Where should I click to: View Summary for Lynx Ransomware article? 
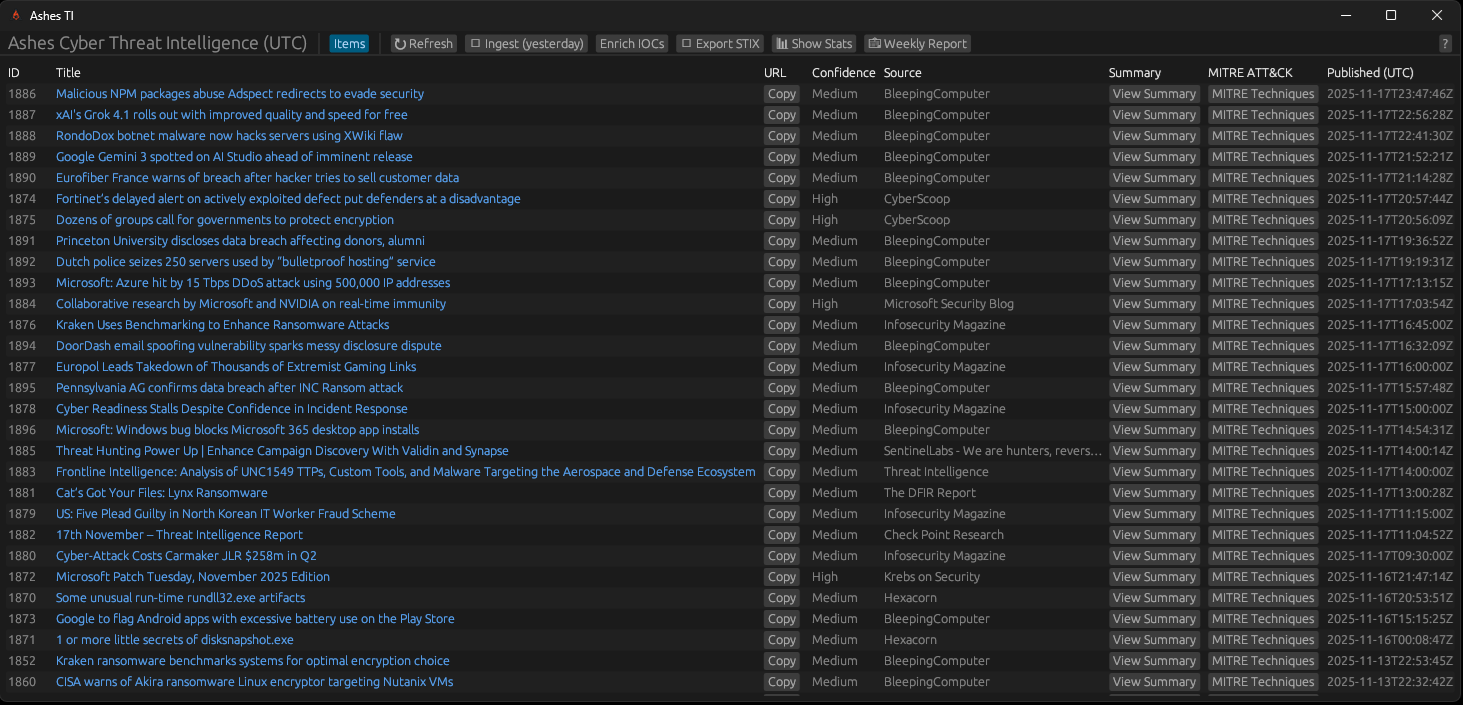click(x=1153, y=493)
